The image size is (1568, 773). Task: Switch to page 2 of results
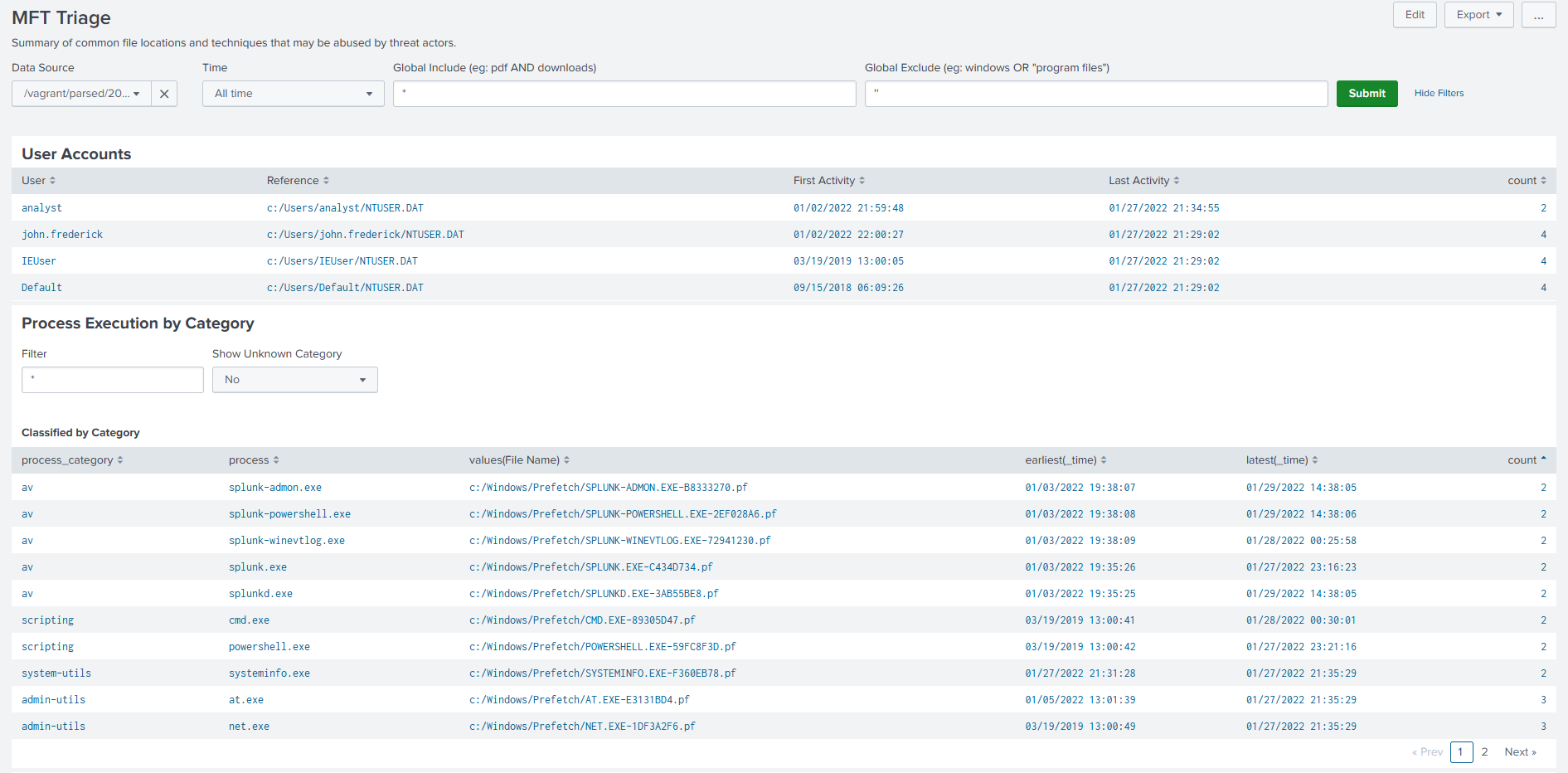pyautogui.click(x=1484, y=751)
